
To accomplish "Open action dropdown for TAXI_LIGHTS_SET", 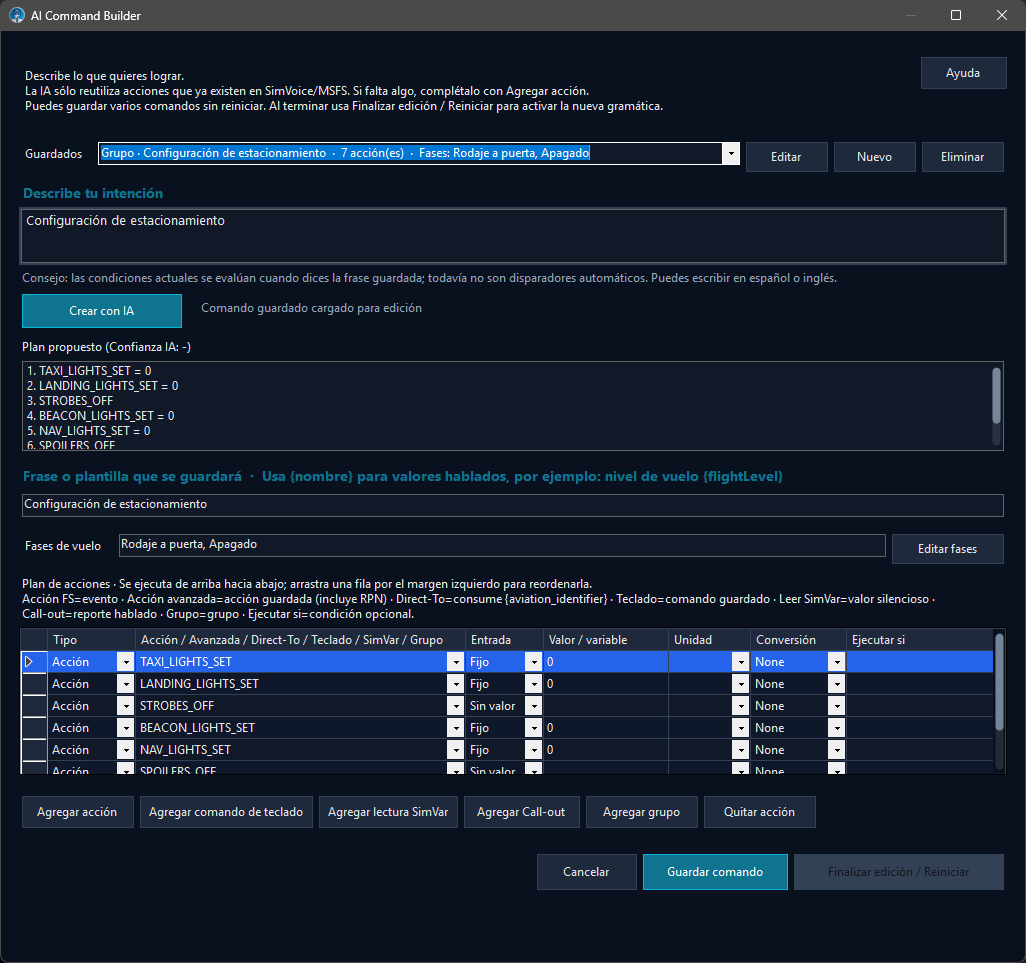I will pos(455,662).
